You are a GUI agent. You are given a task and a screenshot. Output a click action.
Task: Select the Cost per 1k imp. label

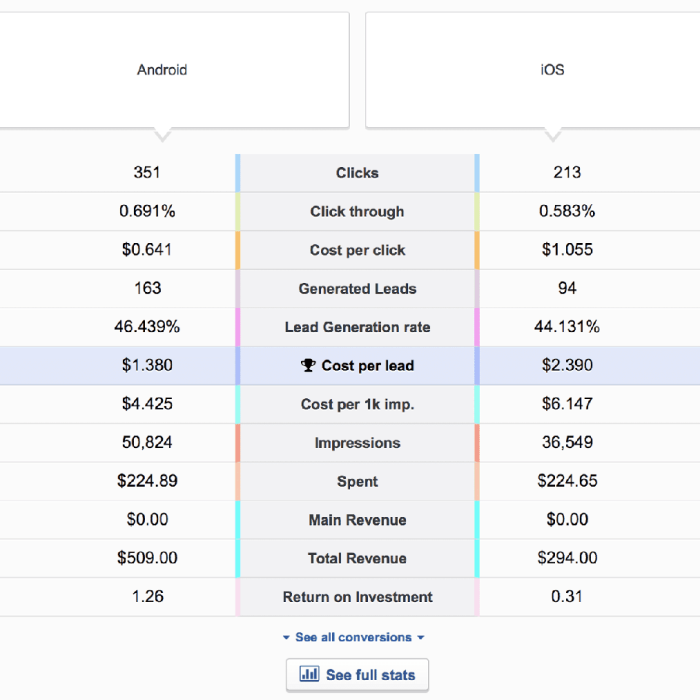tap(357, 404)
